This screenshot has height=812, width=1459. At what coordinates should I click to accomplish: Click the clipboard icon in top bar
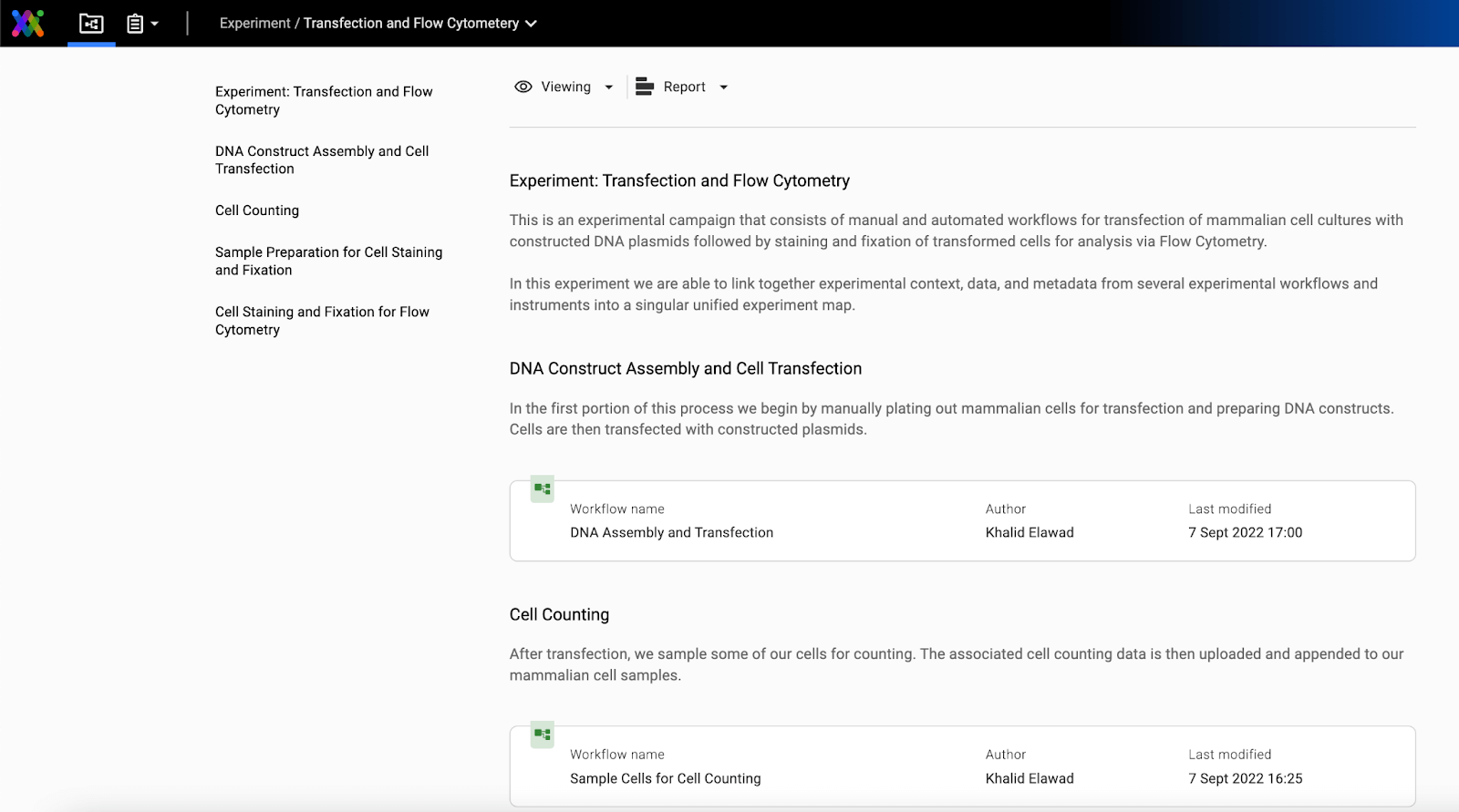135,24
